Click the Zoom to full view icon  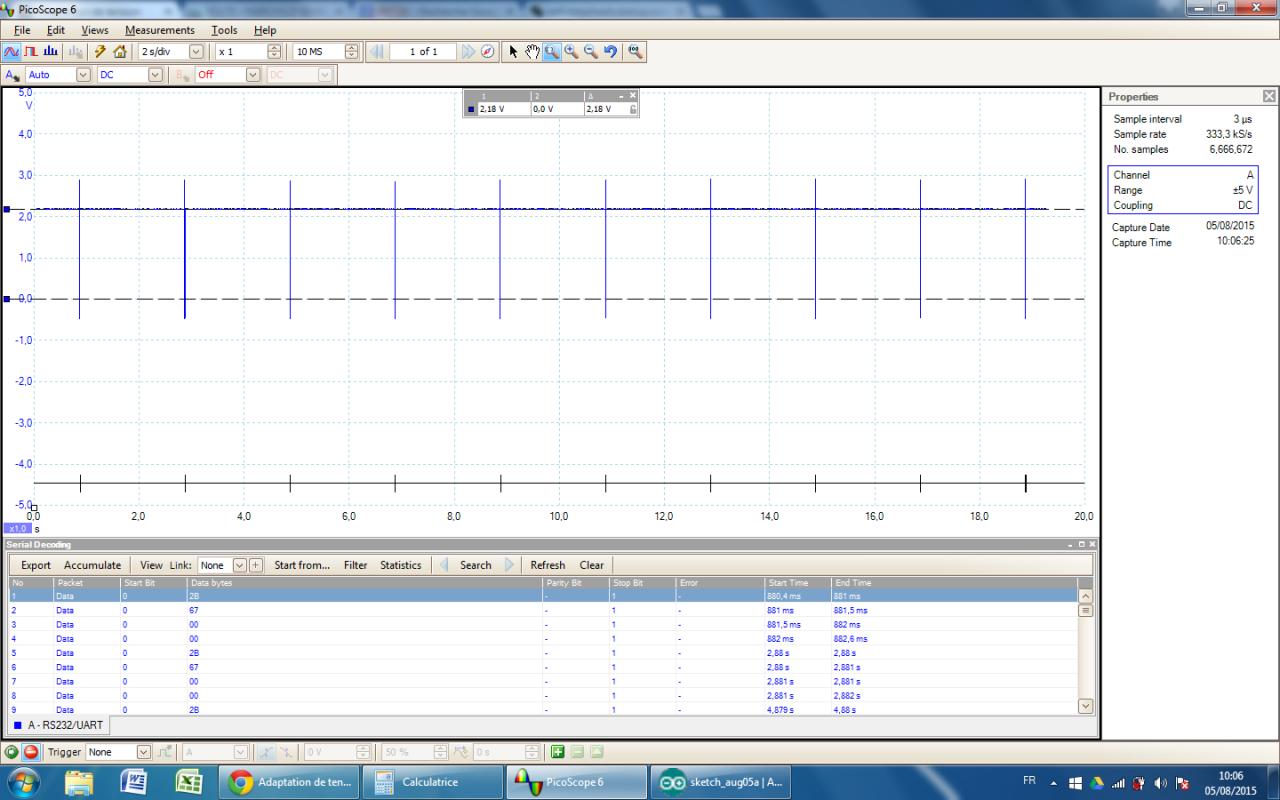635,51
